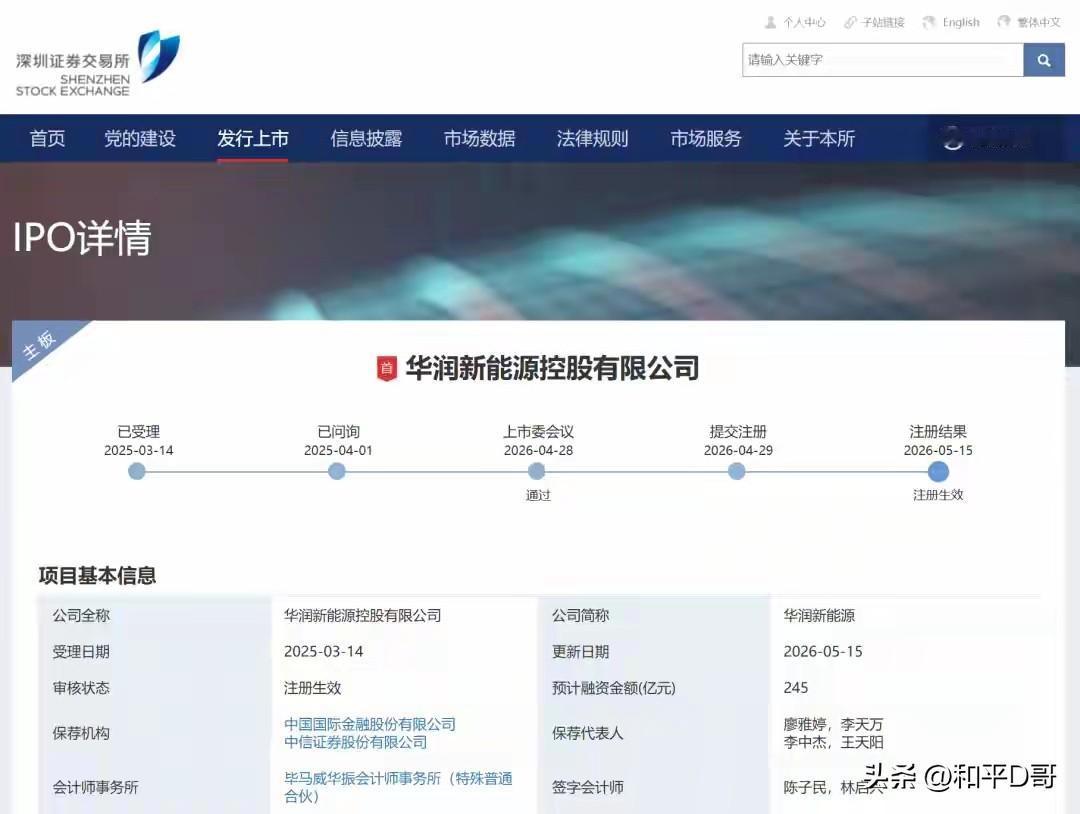
Task: Click the 2026-05-15 date under 注册结果
Action: pyautogui.click(x=938, y=450)
